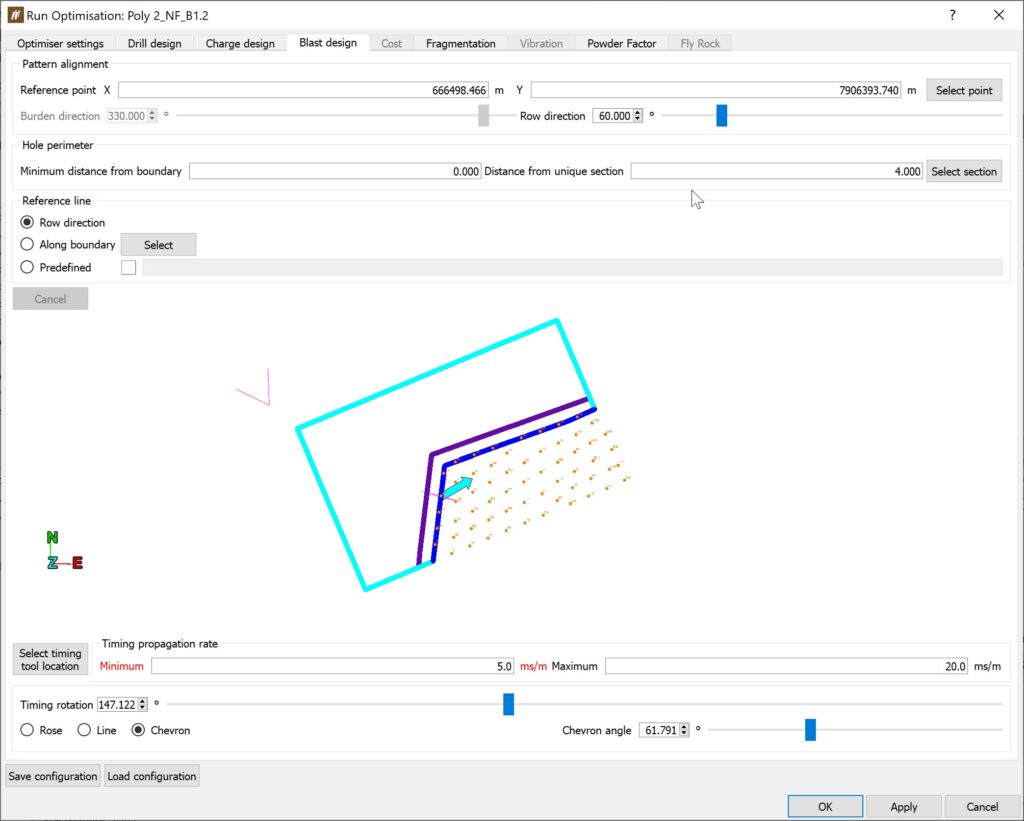Click the Reference point X field
Screen dimensions: 1024x821
tap(303, 90)
